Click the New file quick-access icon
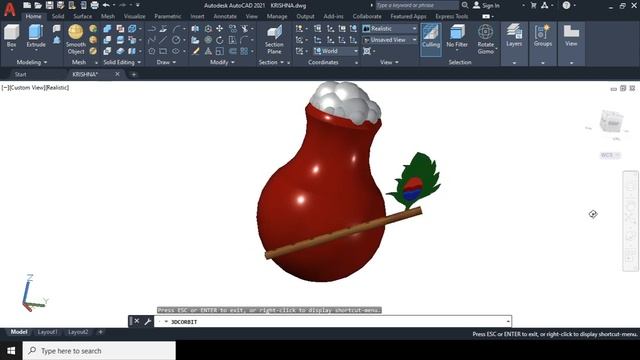This screenshot has width=640, height=360. [27, 5]
